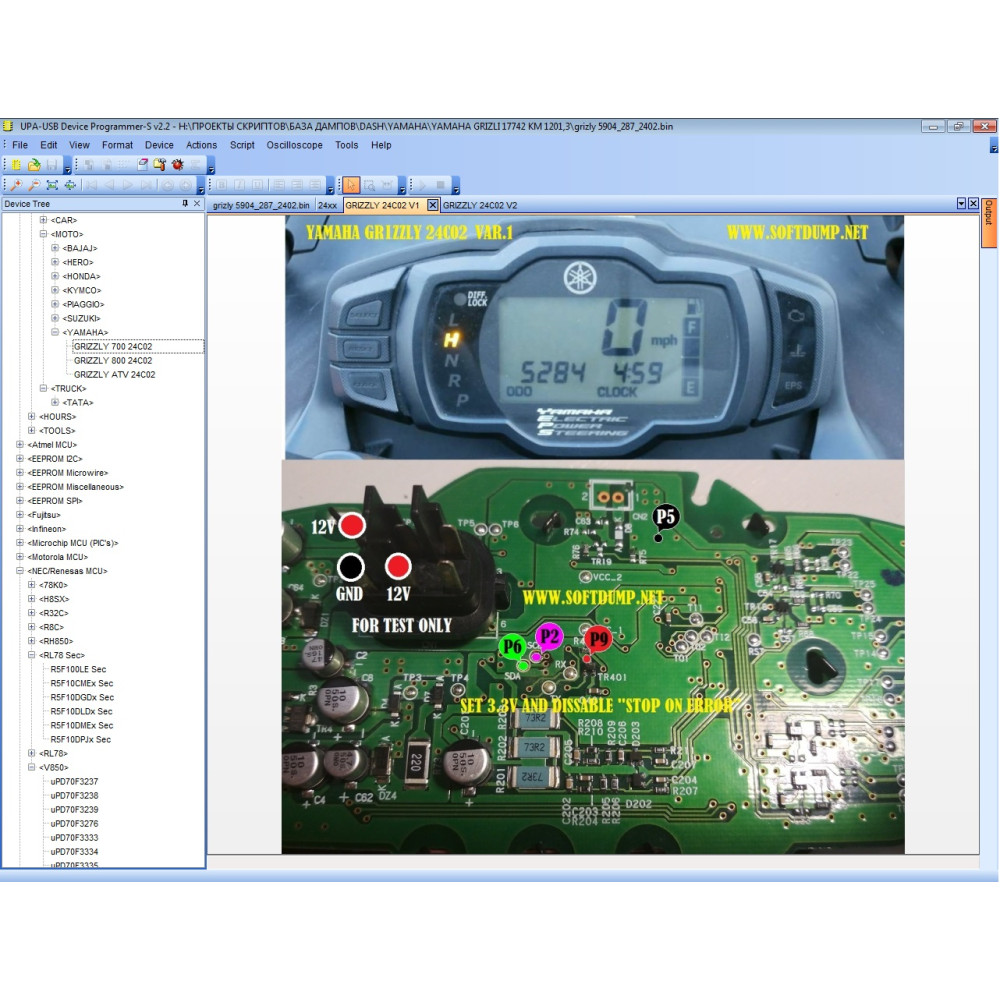Go to next page arrow icon
Screen dimensions: 1000x1000
tap(128, 185)
